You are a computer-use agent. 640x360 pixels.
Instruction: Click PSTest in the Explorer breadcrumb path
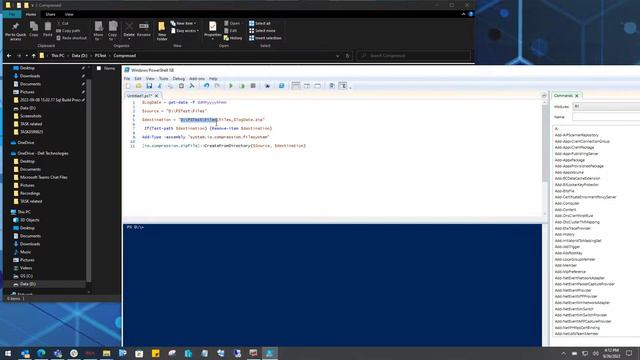(100, 56)
